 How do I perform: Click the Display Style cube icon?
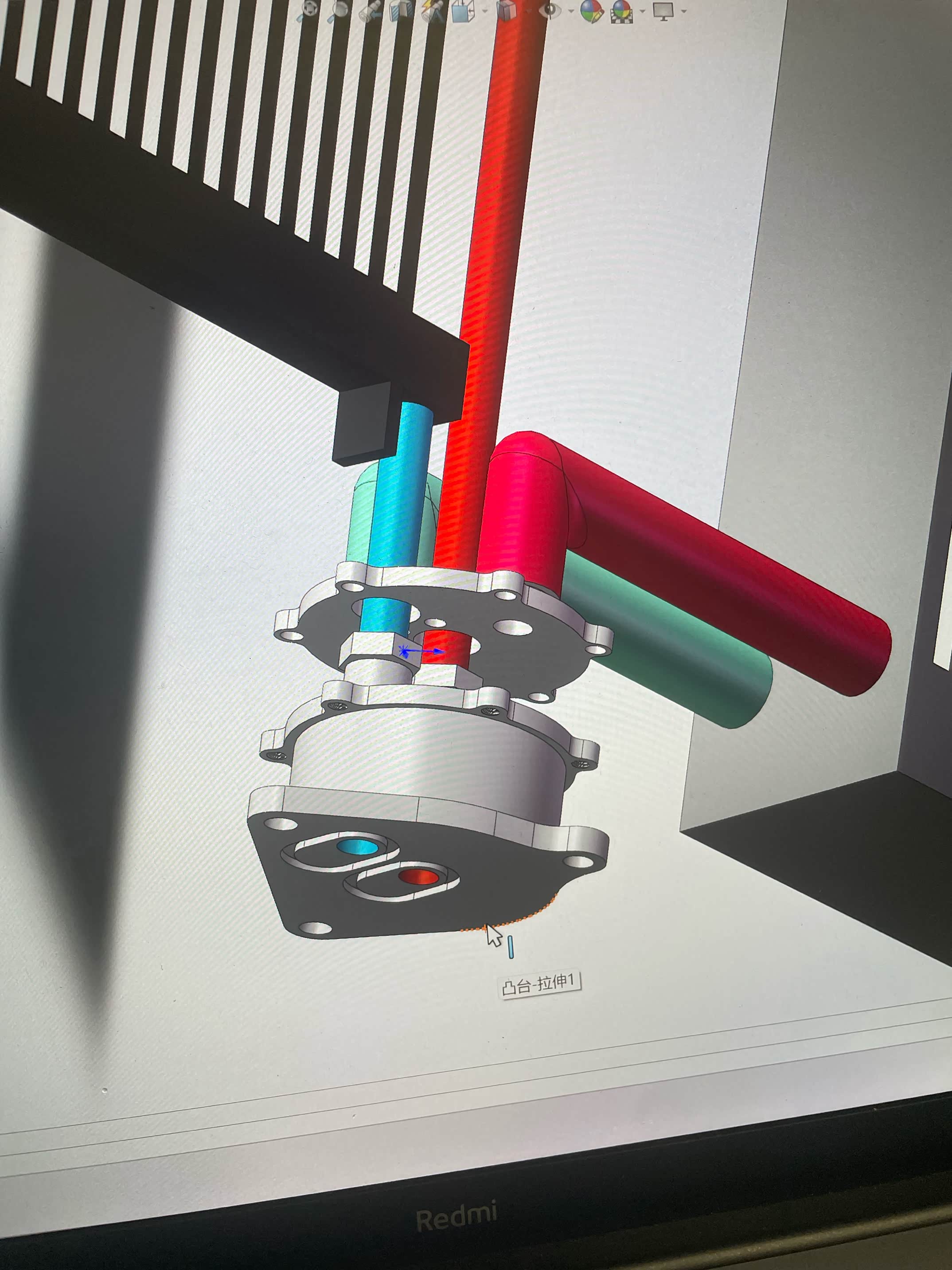pyautogui.click(x=507, y=10)
